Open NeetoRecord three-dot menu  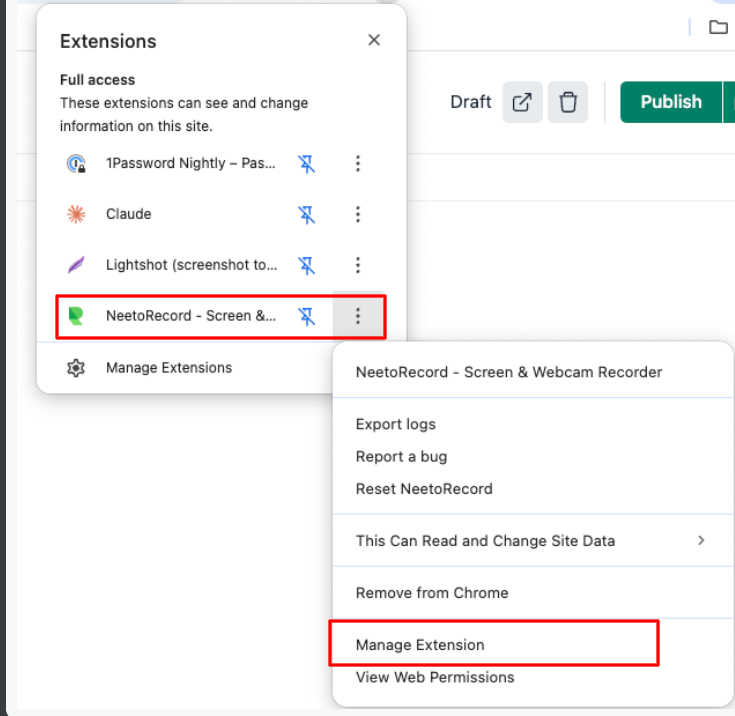pos(358,316)
